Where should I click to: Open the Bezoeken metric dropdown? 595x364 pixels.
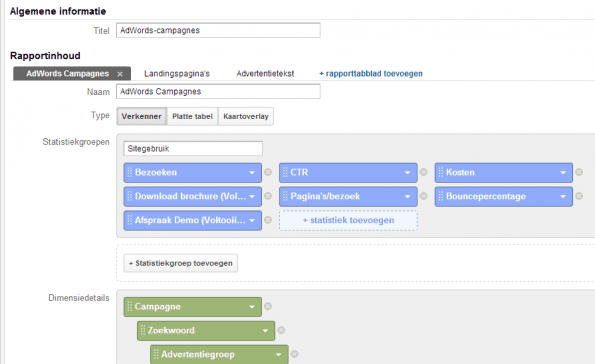pyautogui.click(x=252, y=173)
